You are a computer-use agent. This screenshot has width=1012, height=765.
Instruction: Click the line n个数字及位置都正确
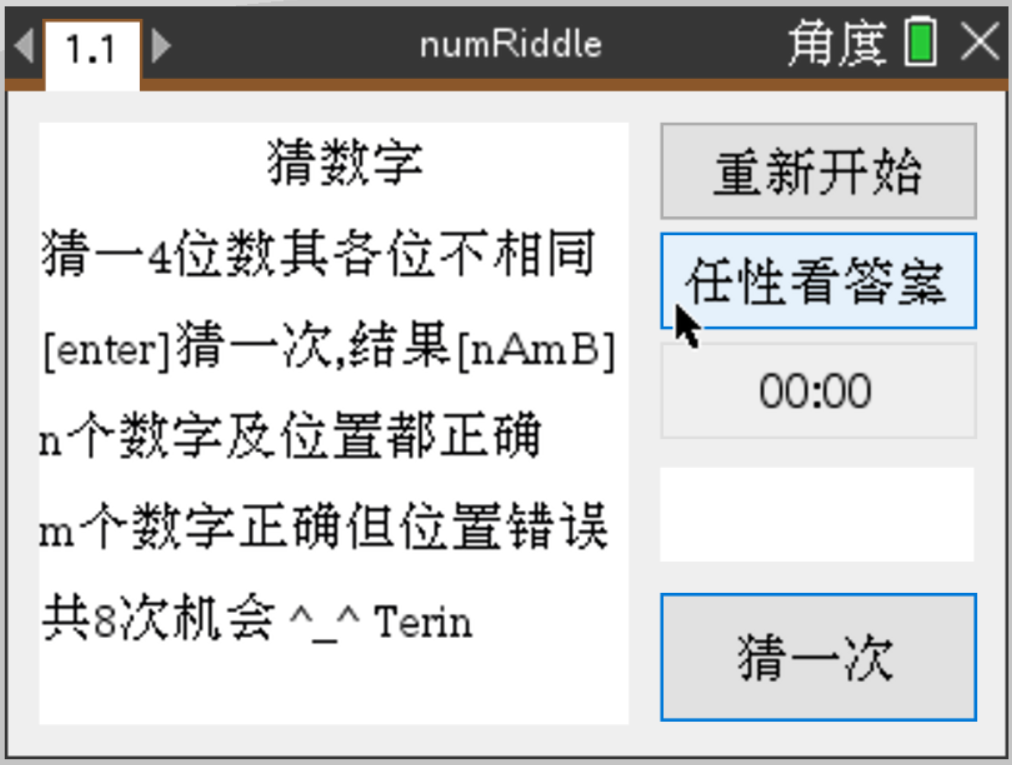pos(290,436)
